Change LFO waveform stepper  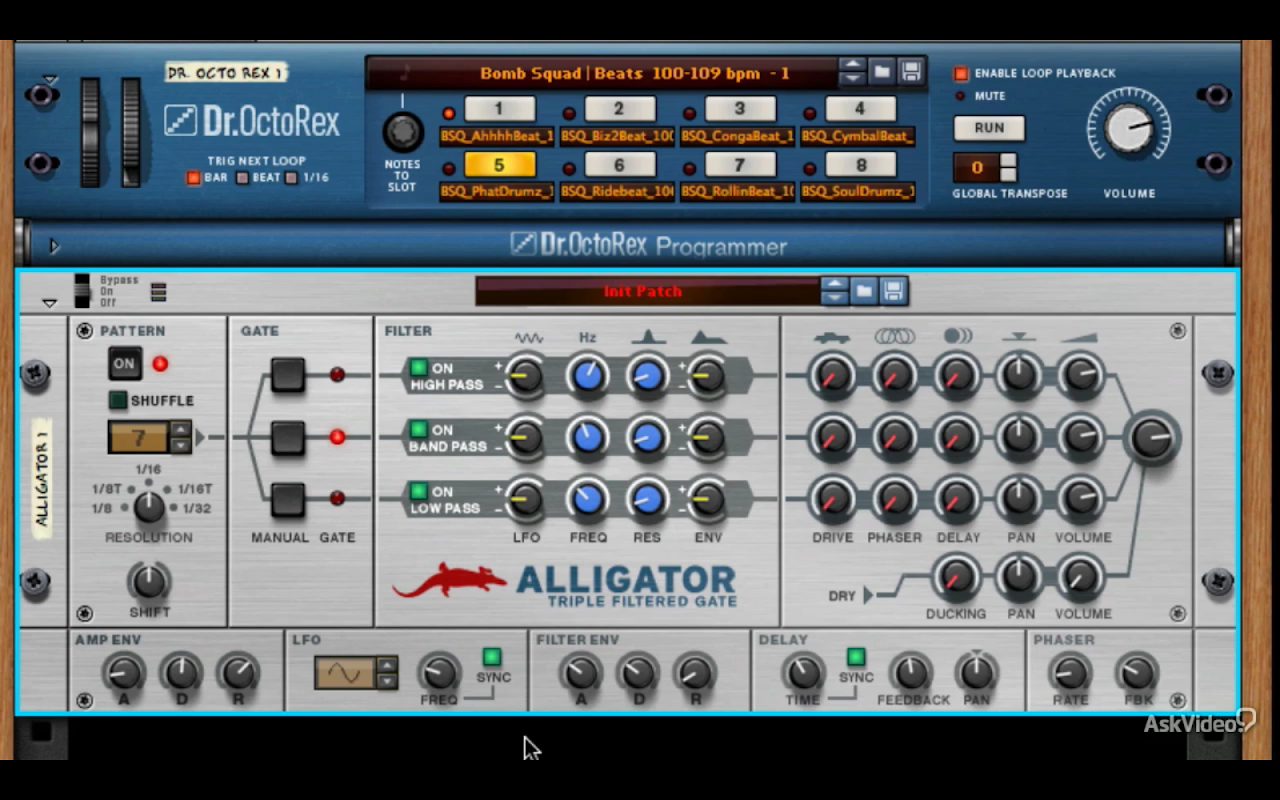387,673
